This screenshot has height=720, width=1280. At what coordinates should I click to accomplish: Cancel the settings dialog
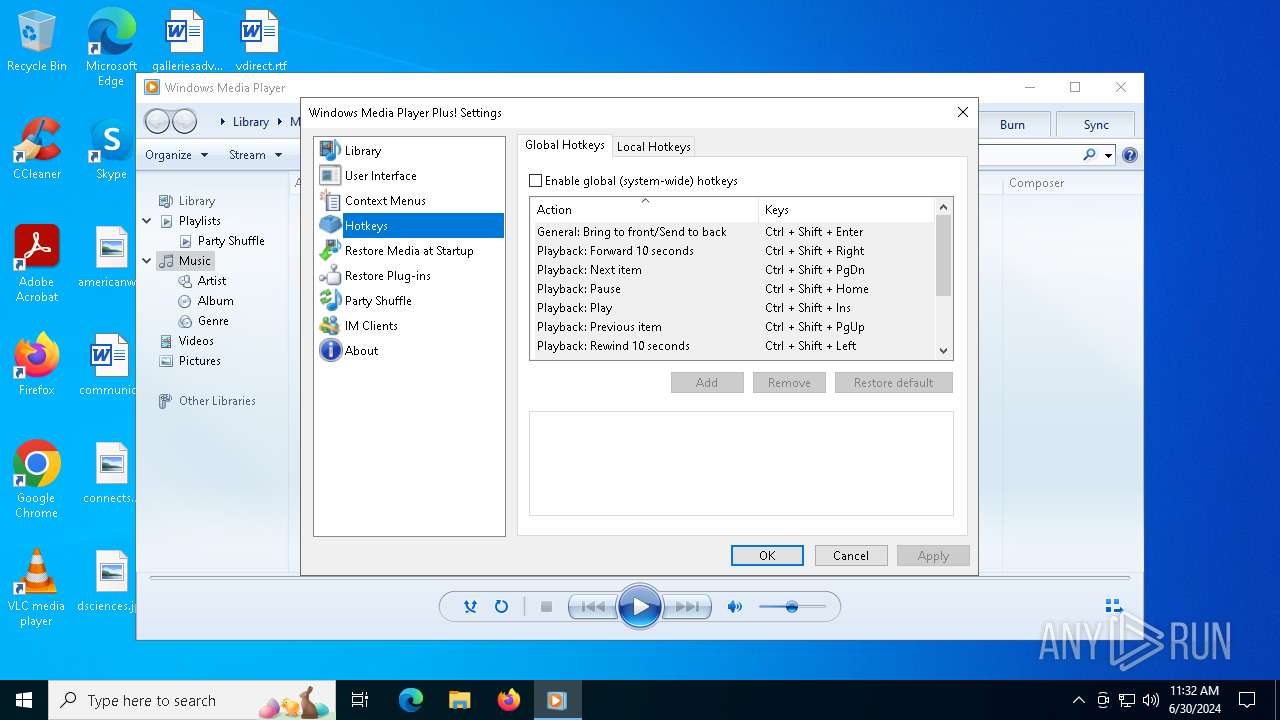coord(851,556)
